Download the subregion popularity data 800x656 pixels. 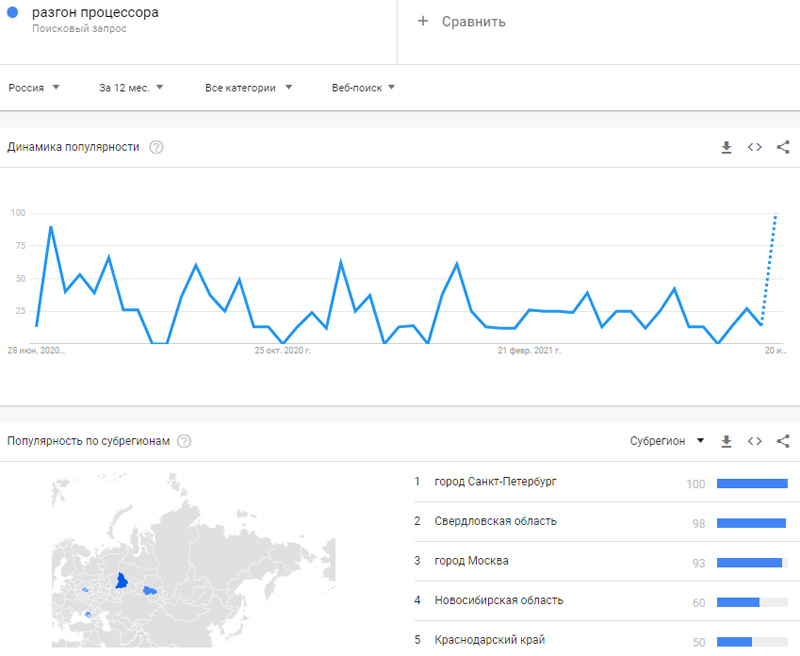[x=727, y=441]
